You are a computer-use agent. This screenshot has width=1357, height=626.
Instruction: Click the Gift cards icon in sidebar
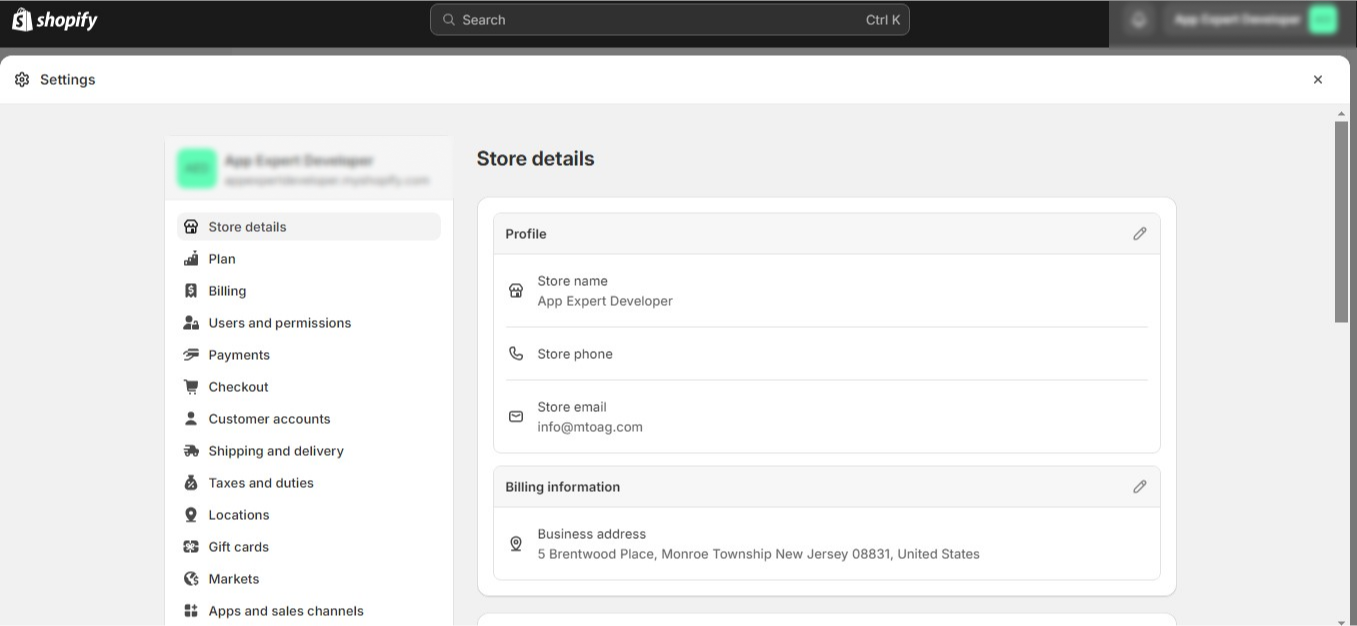[x=191, y=547]
